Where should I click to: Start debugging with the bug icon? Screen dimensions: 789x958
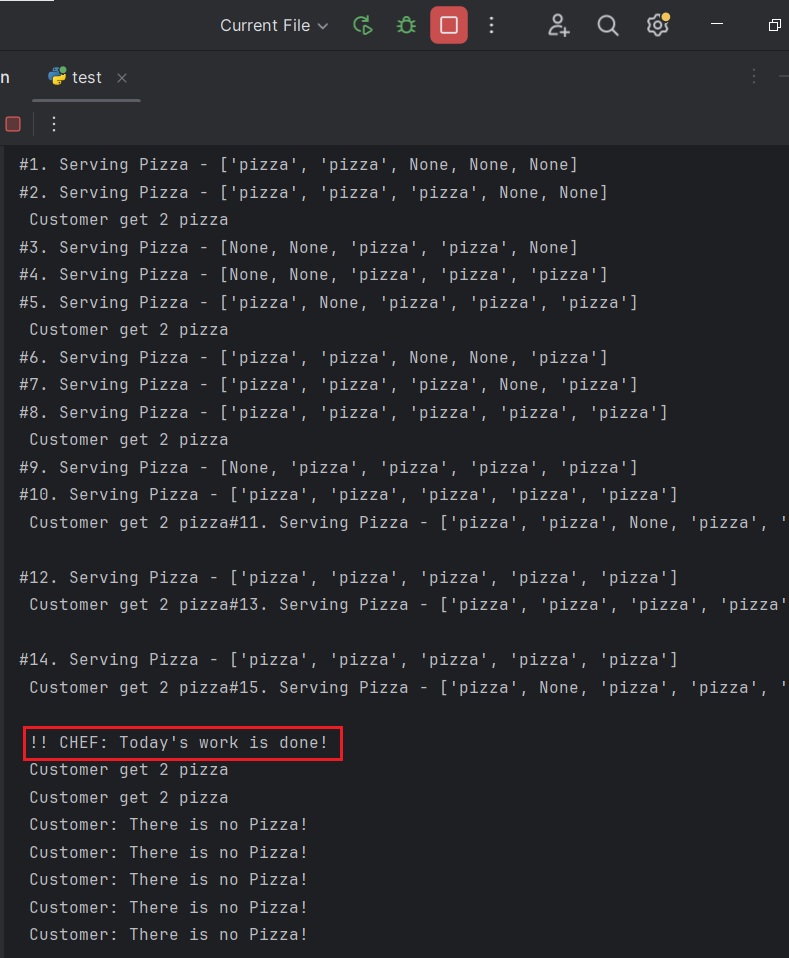pyautogui.click(x=406, y=26)
